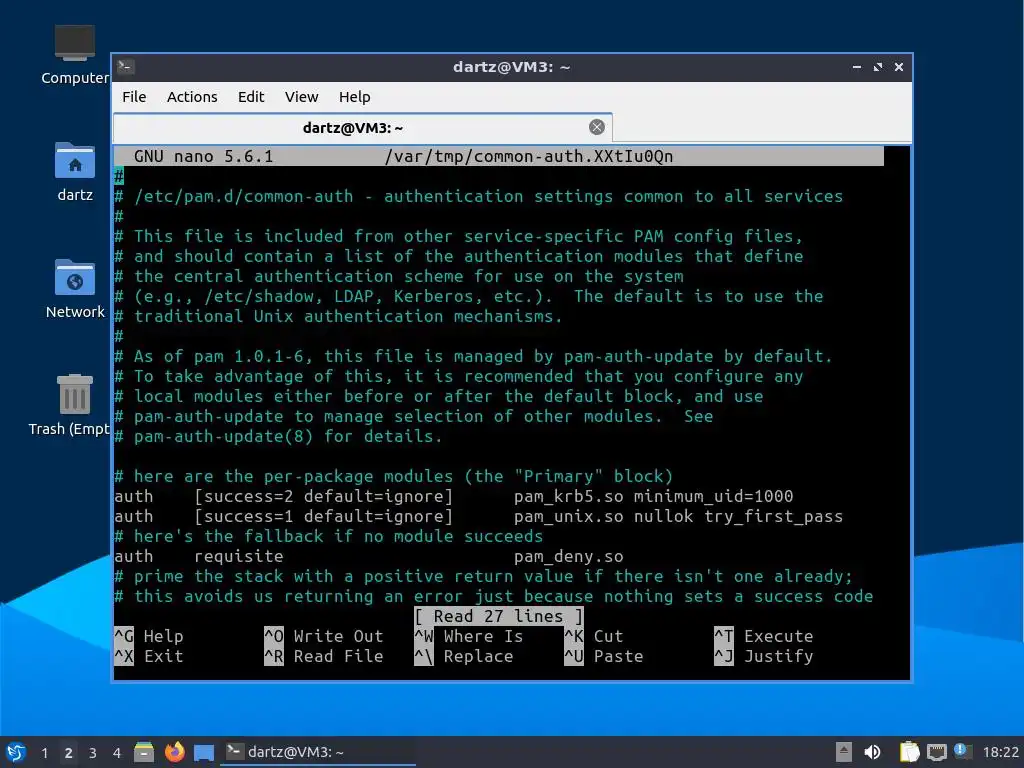Viewport: 1024px width, 768px height.
Task: Click the ^R Read File shortcut hint
Action: (x=324, y=656)
